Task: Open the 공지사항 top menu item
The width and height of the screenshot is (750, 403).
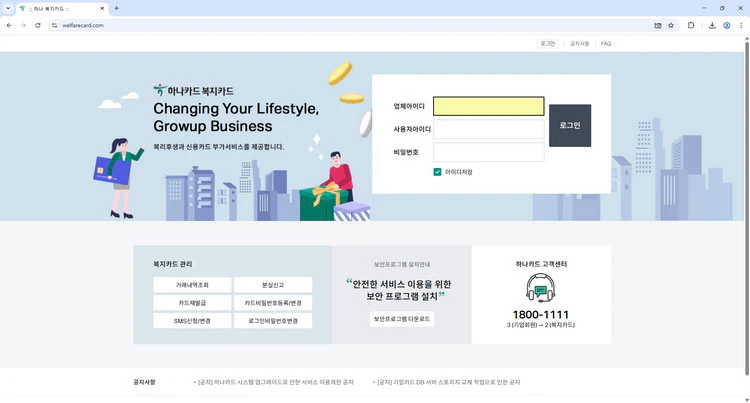Action: (x=579, y=44)
